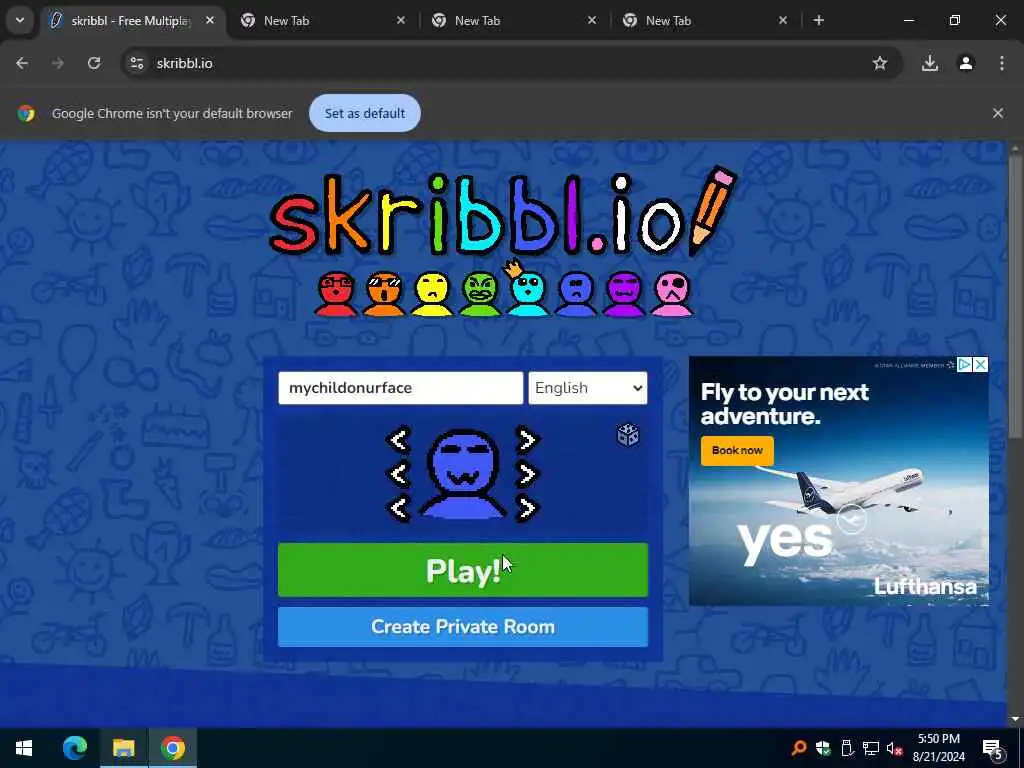The width and height of the screenshot is (1024, 768).
Task: Close the second New Tab
Action: [592, 20]
